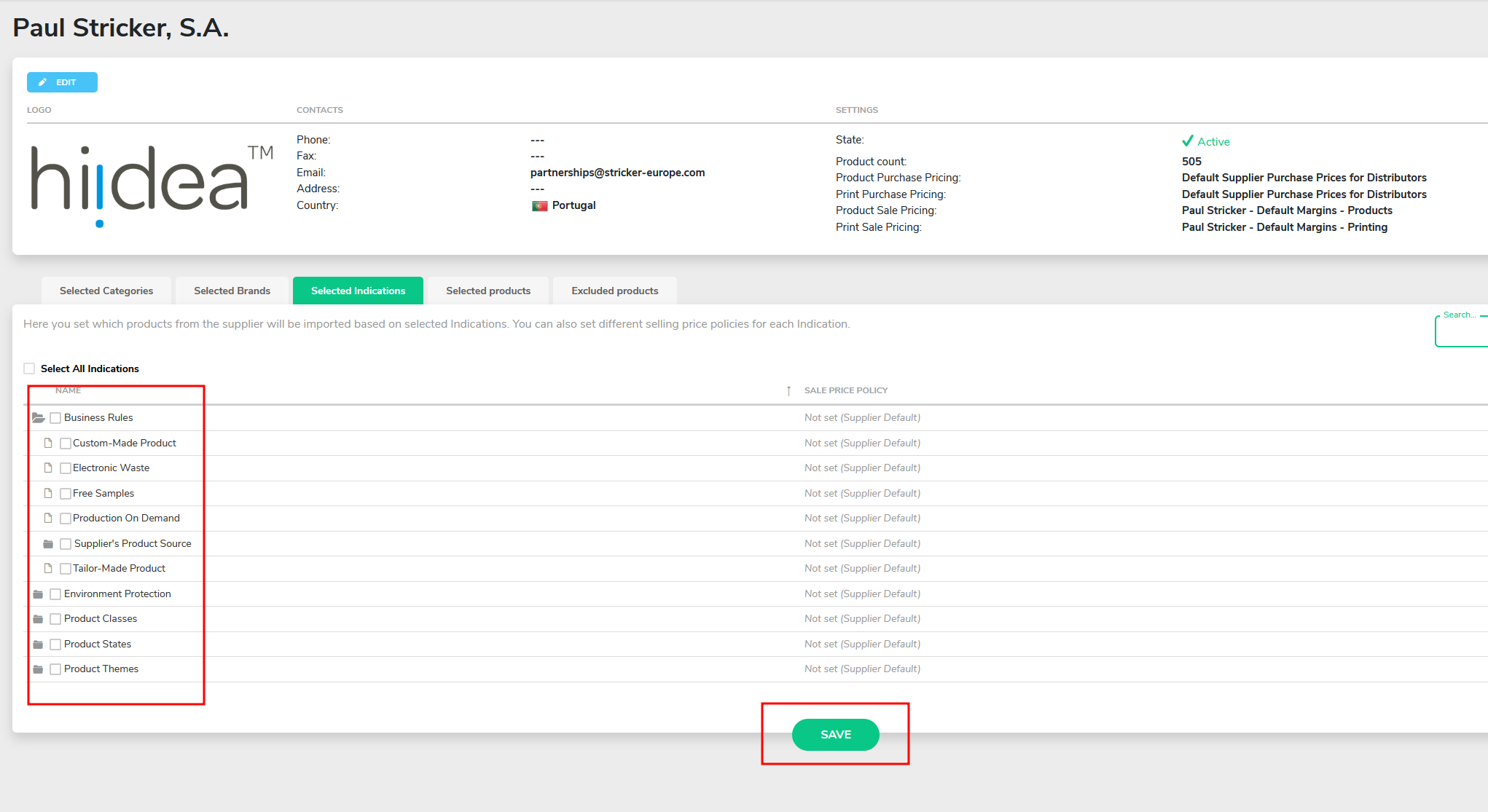The width and height of the screenshot is (1488, 812).
Task: Click the Product Sale Pricing value text
Action: pyautogui.click(x=1287, y=210)
